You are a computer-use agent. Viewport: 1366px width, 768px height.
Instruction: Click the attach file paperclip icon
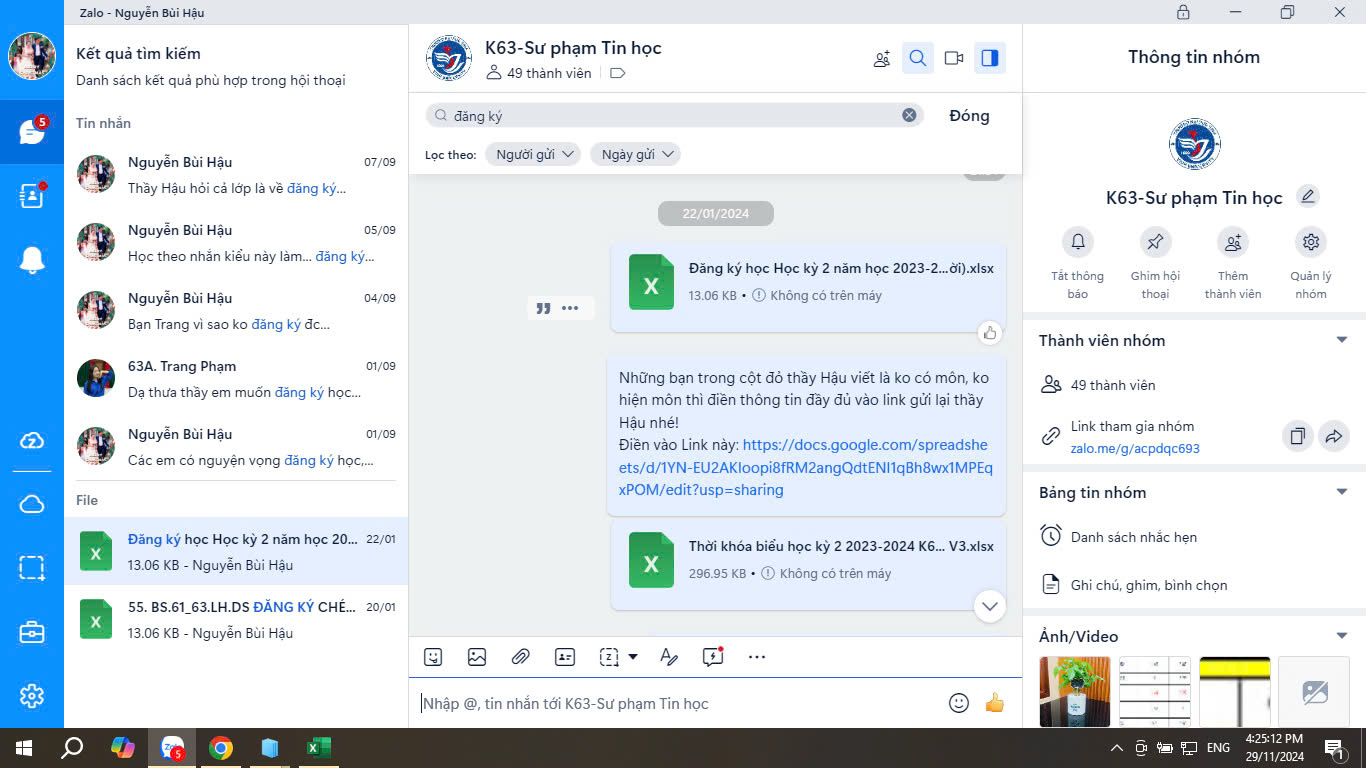tap(520, 657)
